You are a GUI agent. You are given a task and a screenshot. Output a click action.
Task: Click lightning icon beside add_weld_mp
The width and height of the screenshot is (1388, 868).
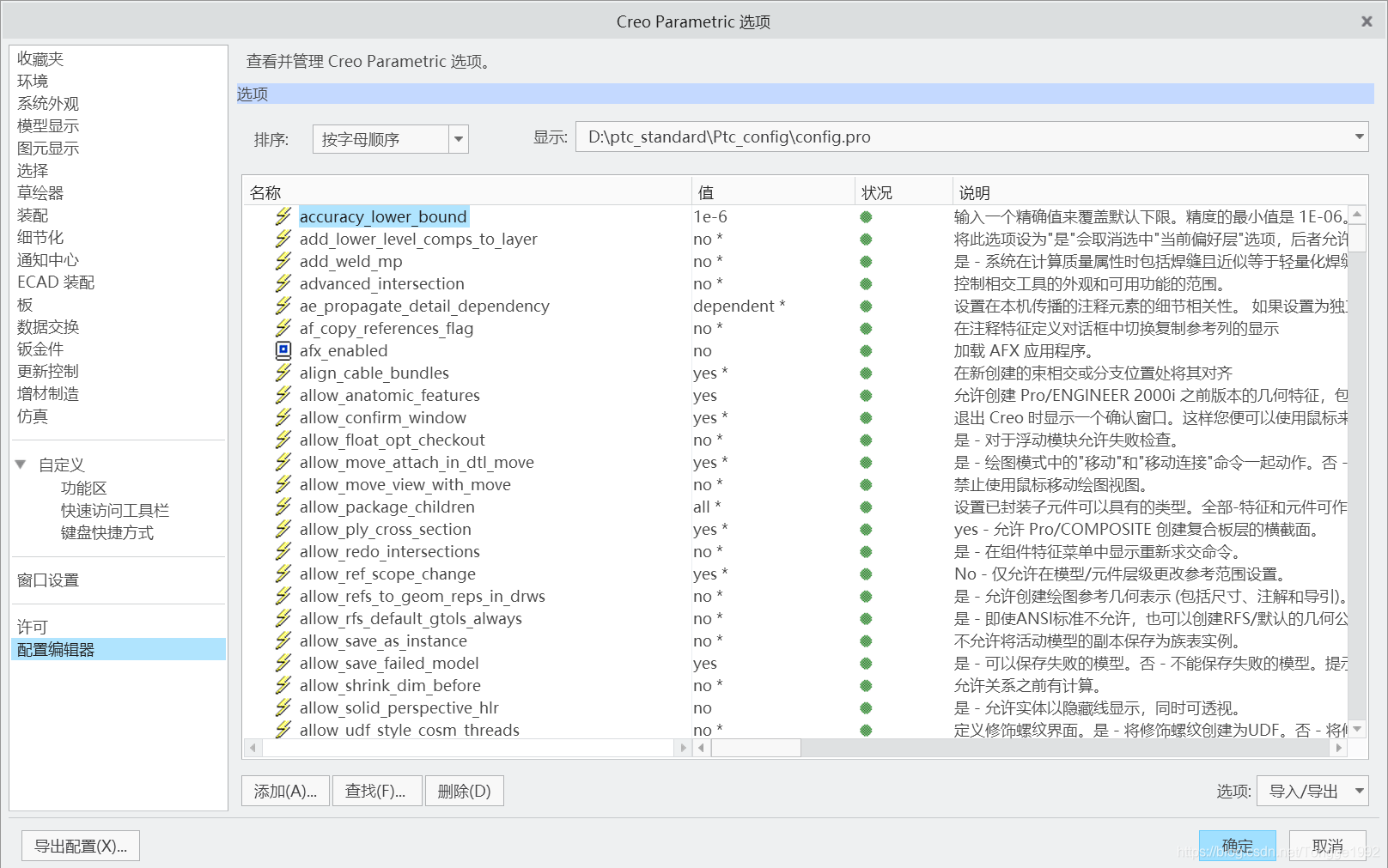(283, 261)
